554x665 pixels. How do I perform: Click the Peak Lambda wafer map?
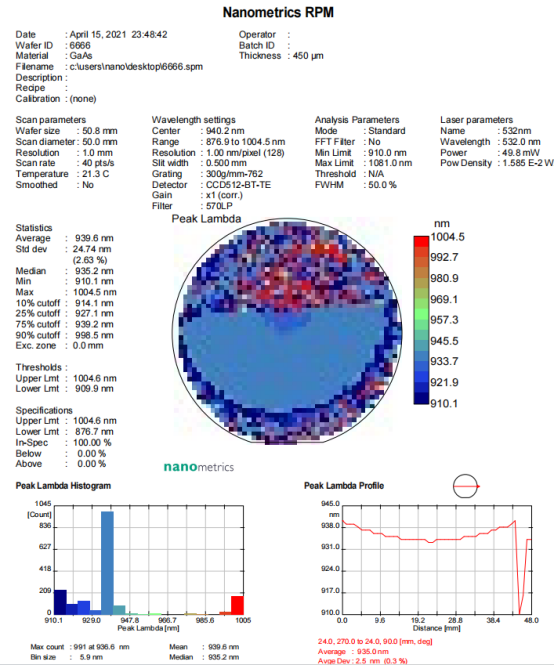click(287, 331)
